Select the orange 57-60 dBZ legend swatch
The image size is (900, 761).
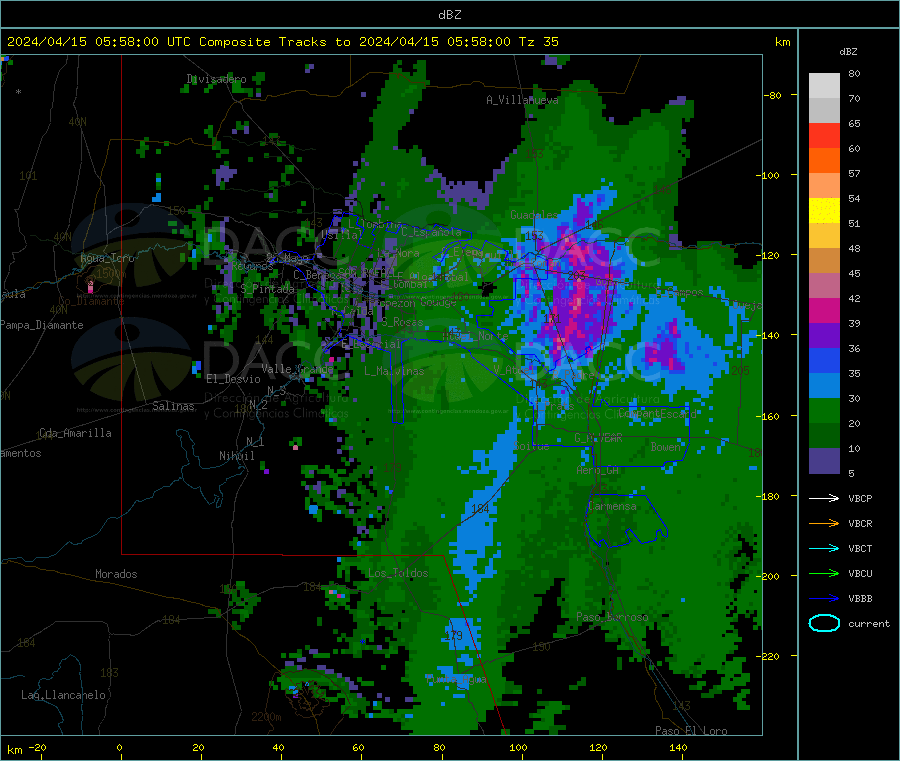click(x=824, y=161)
